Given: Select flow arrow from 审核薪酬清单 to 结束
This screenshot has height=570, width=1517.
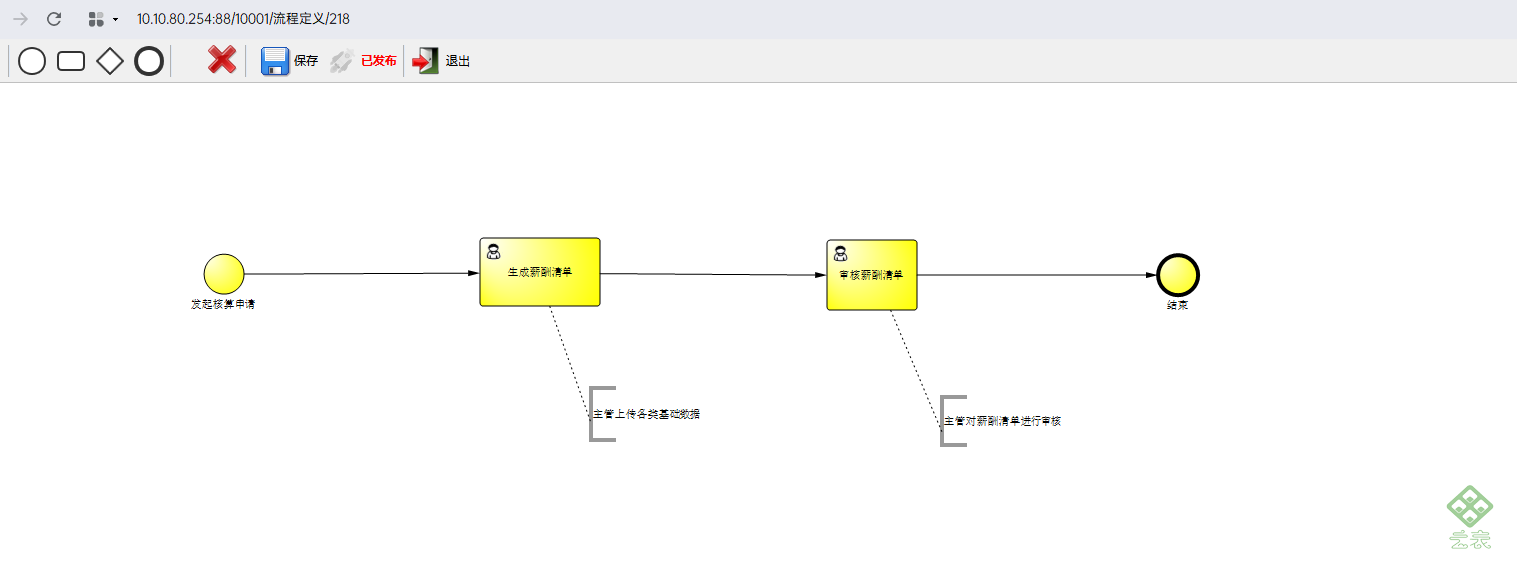Looking at the screenshot, I should (1036, 275).
